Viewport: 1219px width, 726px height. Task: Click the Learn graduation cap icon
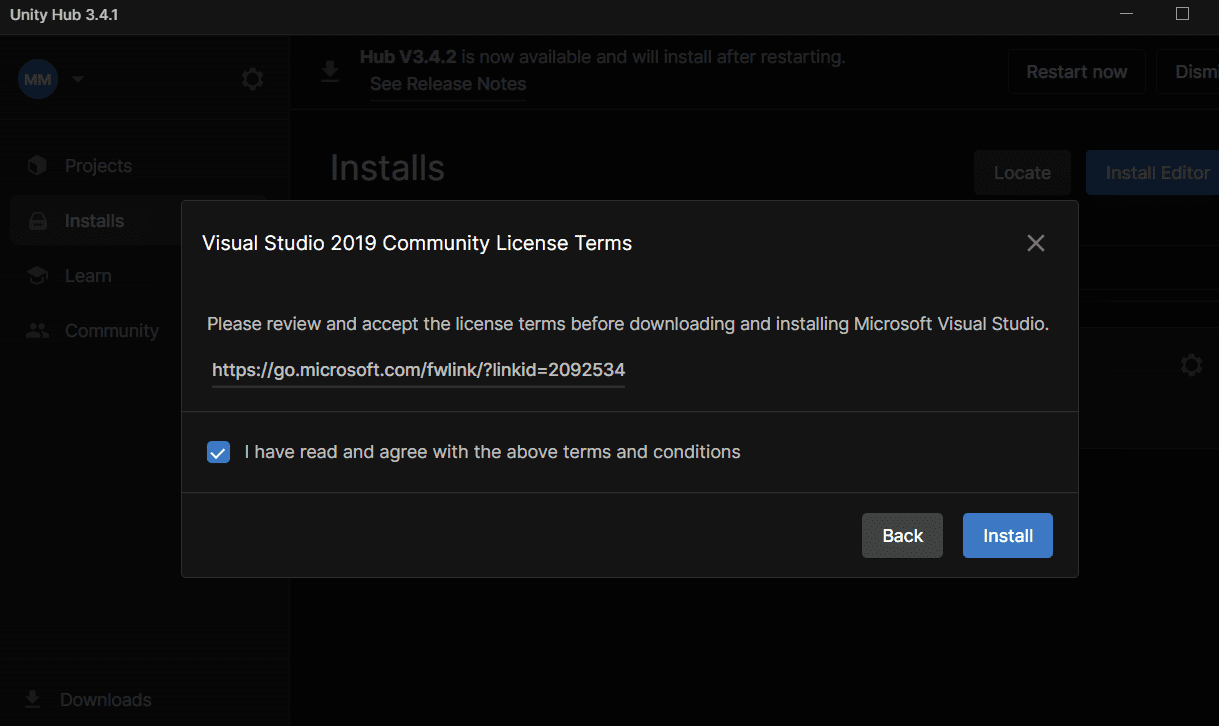[38, 276]
